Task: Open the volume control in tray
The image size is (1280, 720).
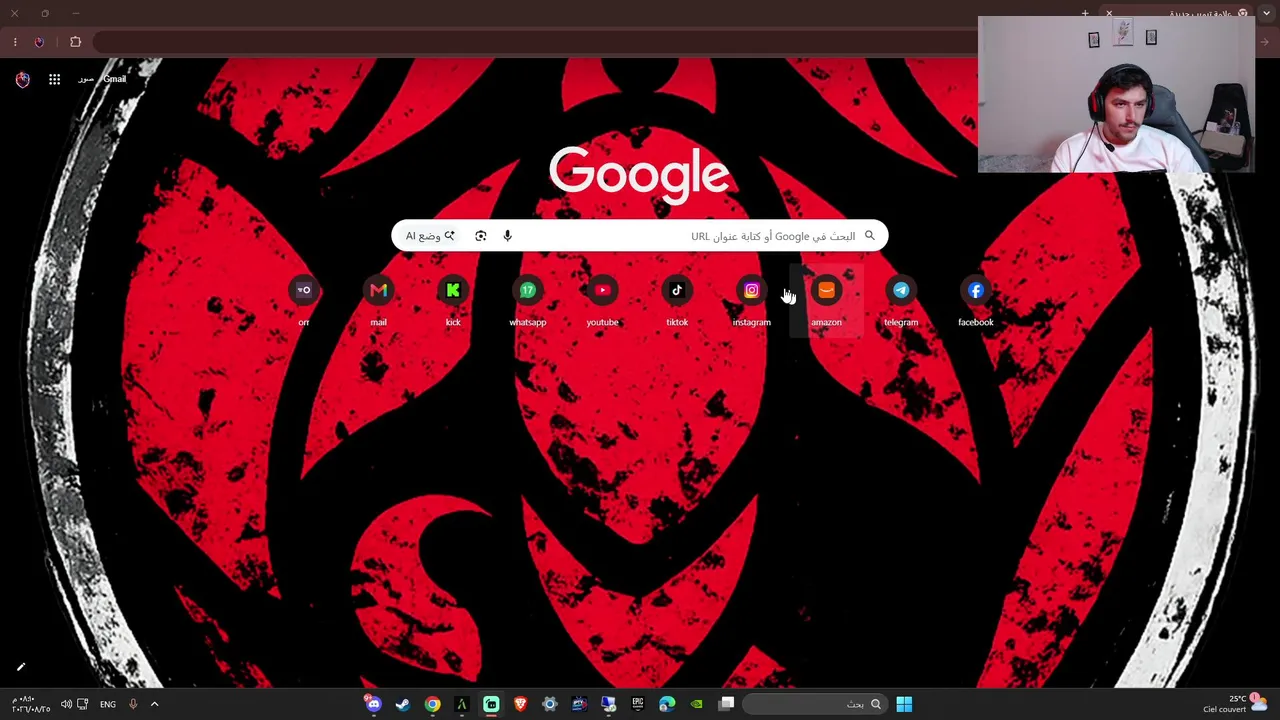Action: point(66,704)
